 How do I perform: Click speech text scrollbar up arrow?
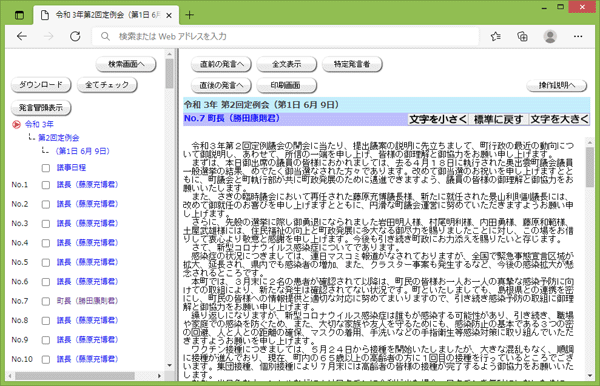pyautogui.click(x=590, y=142)
